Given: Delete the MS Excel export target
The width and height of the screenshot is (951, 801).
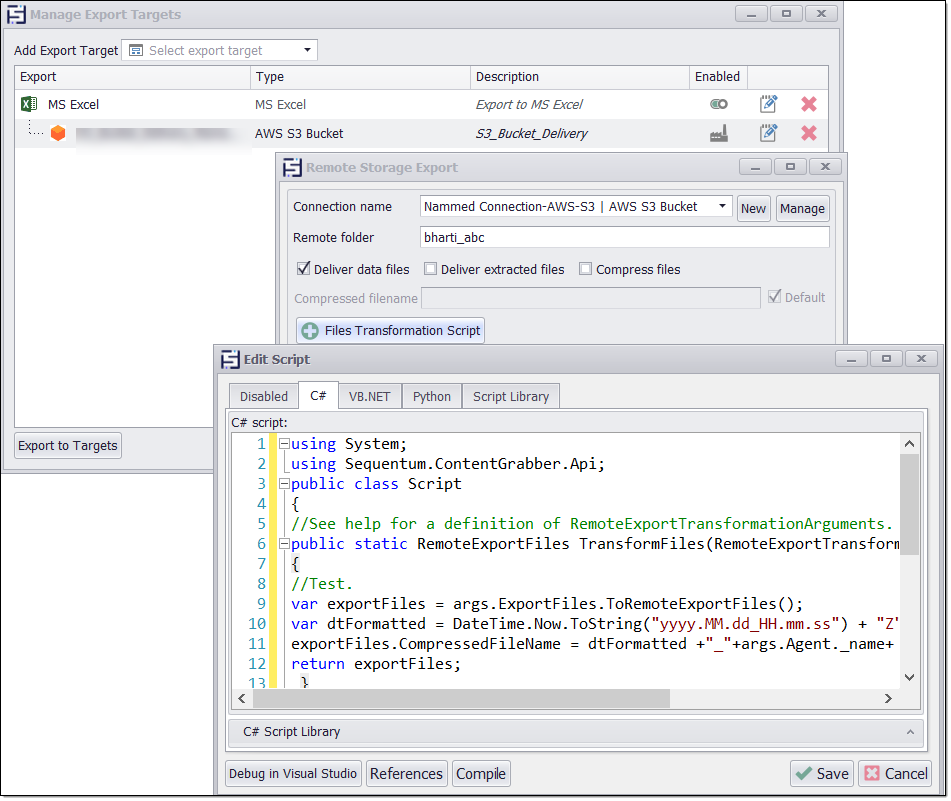Looking at the screenshot, I should click(x=809, y=104).
